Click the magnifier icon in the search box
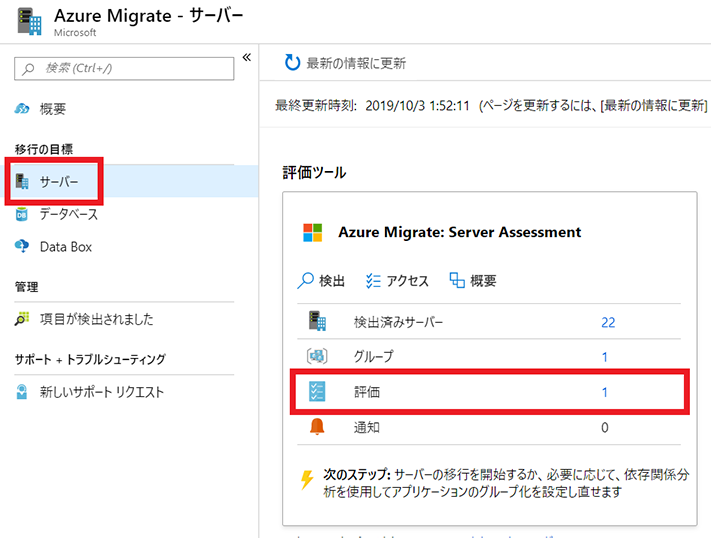This screenshot has width=711, height=538. 29,68
